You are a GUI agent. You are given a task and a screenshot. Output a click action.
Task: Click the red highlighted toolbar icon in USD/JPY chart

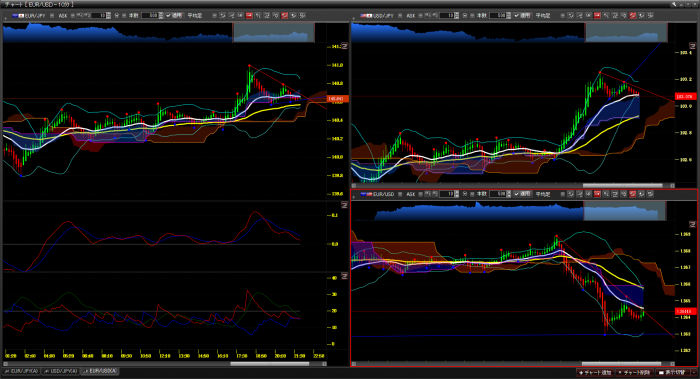pyautogui.click(x=597, y=15)
